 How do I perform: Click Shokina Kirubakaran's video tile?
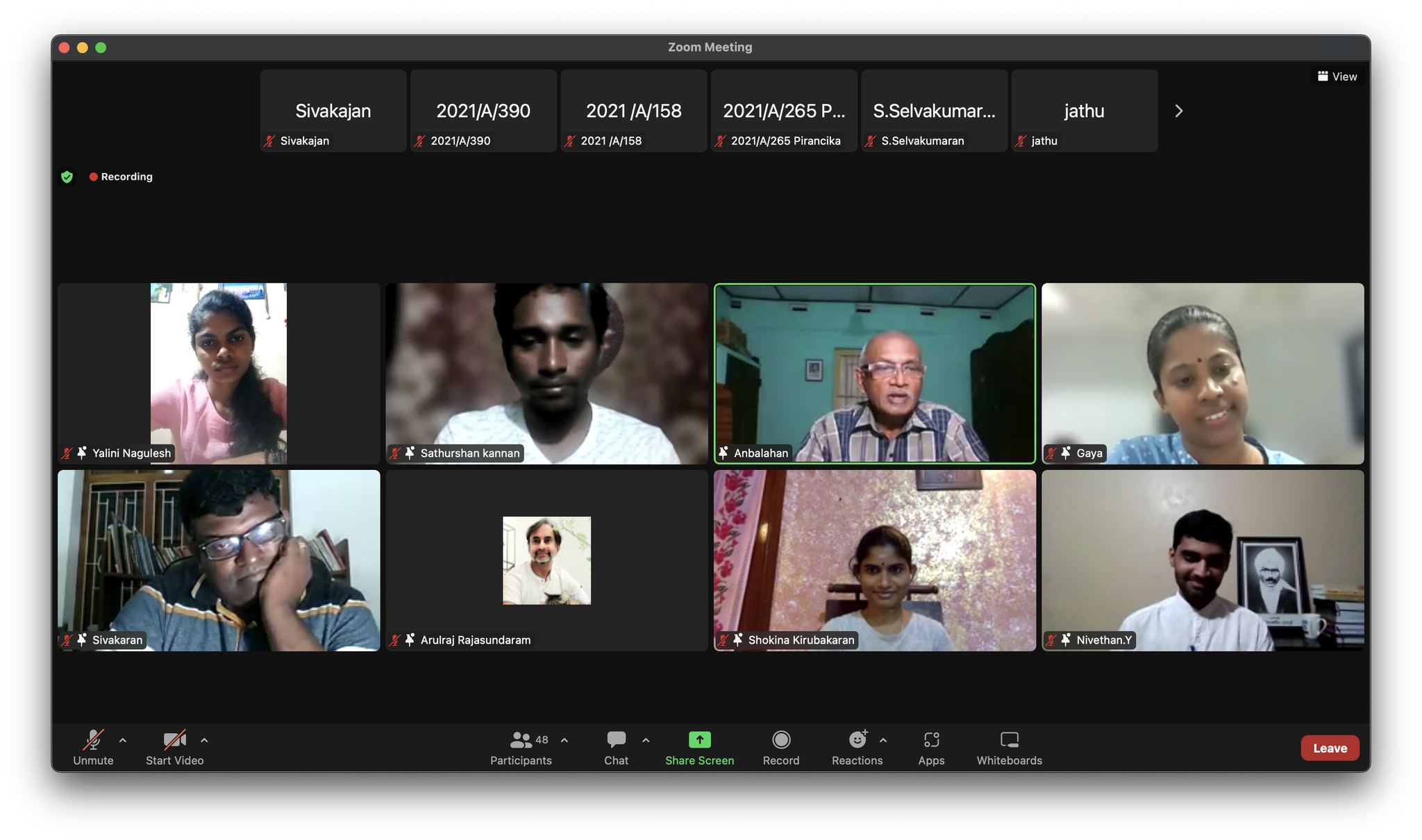[x=875, y=560]
